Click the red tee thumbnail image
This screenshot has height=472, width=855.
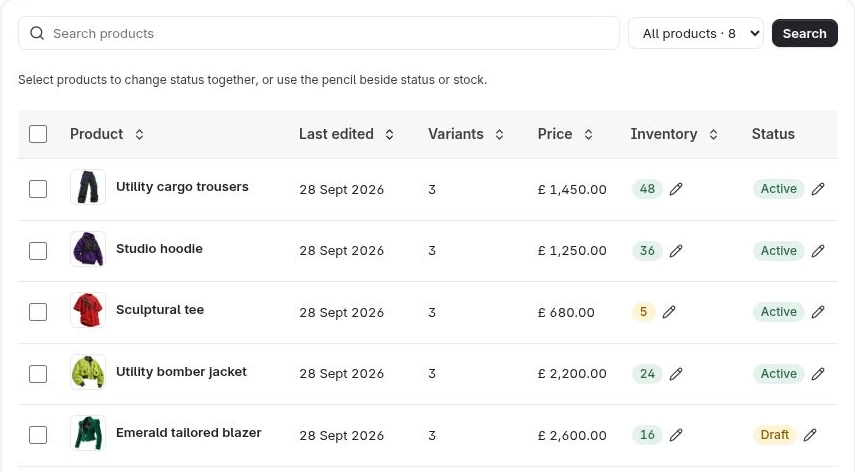click(x=88, y=310)
